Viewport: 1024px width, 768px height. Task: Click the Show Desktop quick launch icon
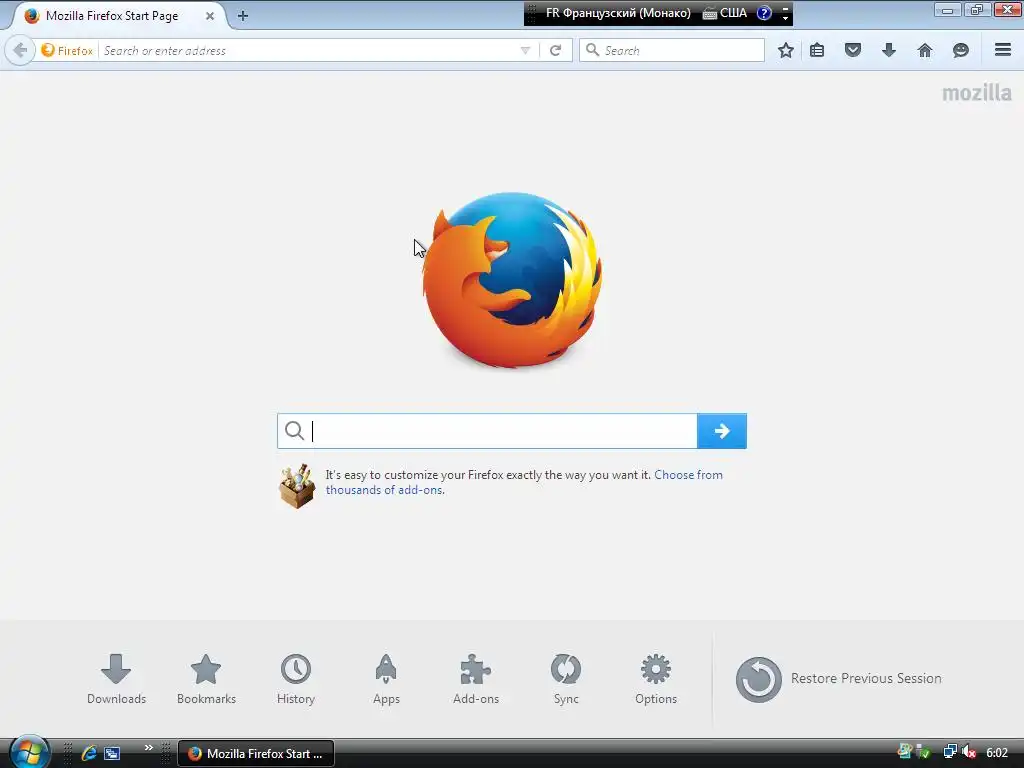point(112,753)
